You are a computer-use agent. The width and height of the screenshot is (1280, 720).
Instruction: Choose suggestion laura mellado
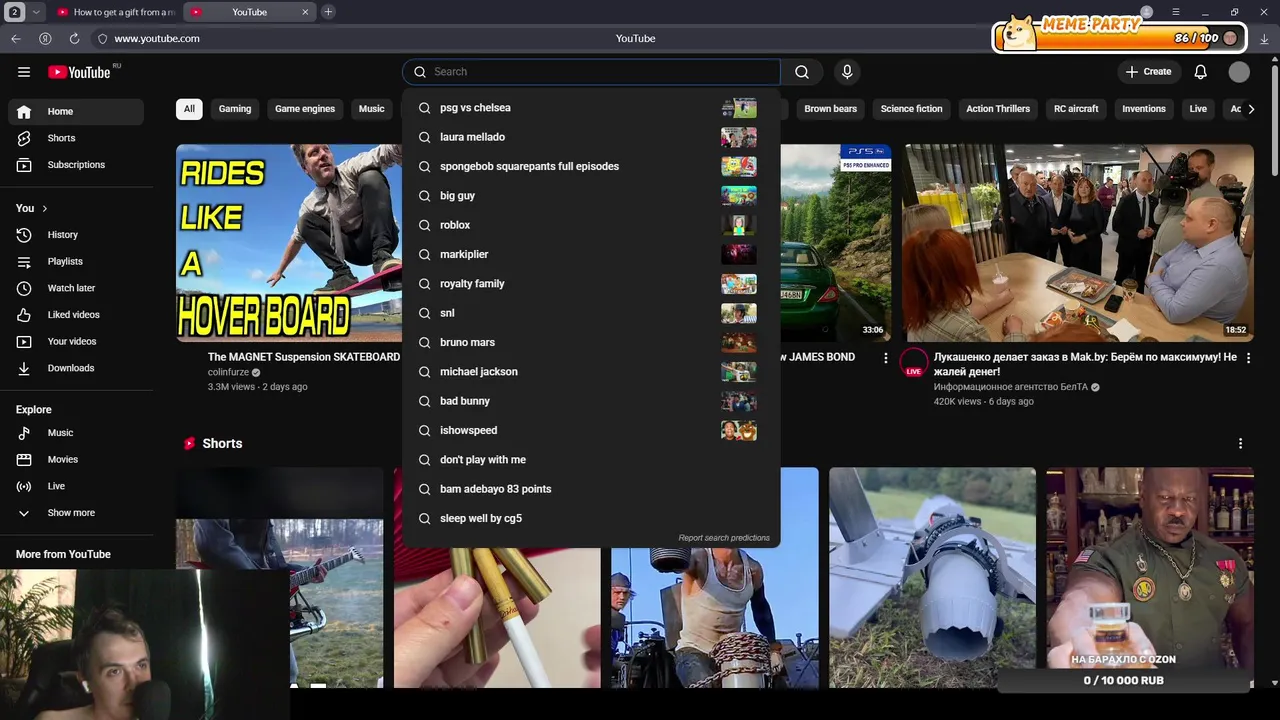[x=590, y=137]
